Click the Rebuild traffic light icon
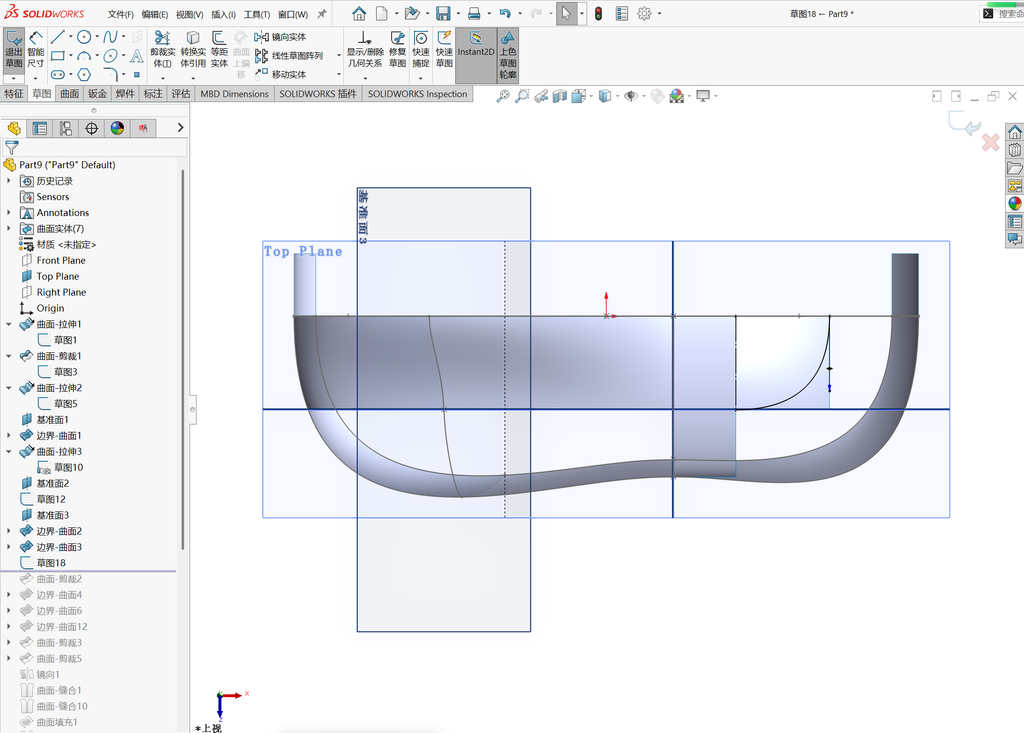 (598, 14)
